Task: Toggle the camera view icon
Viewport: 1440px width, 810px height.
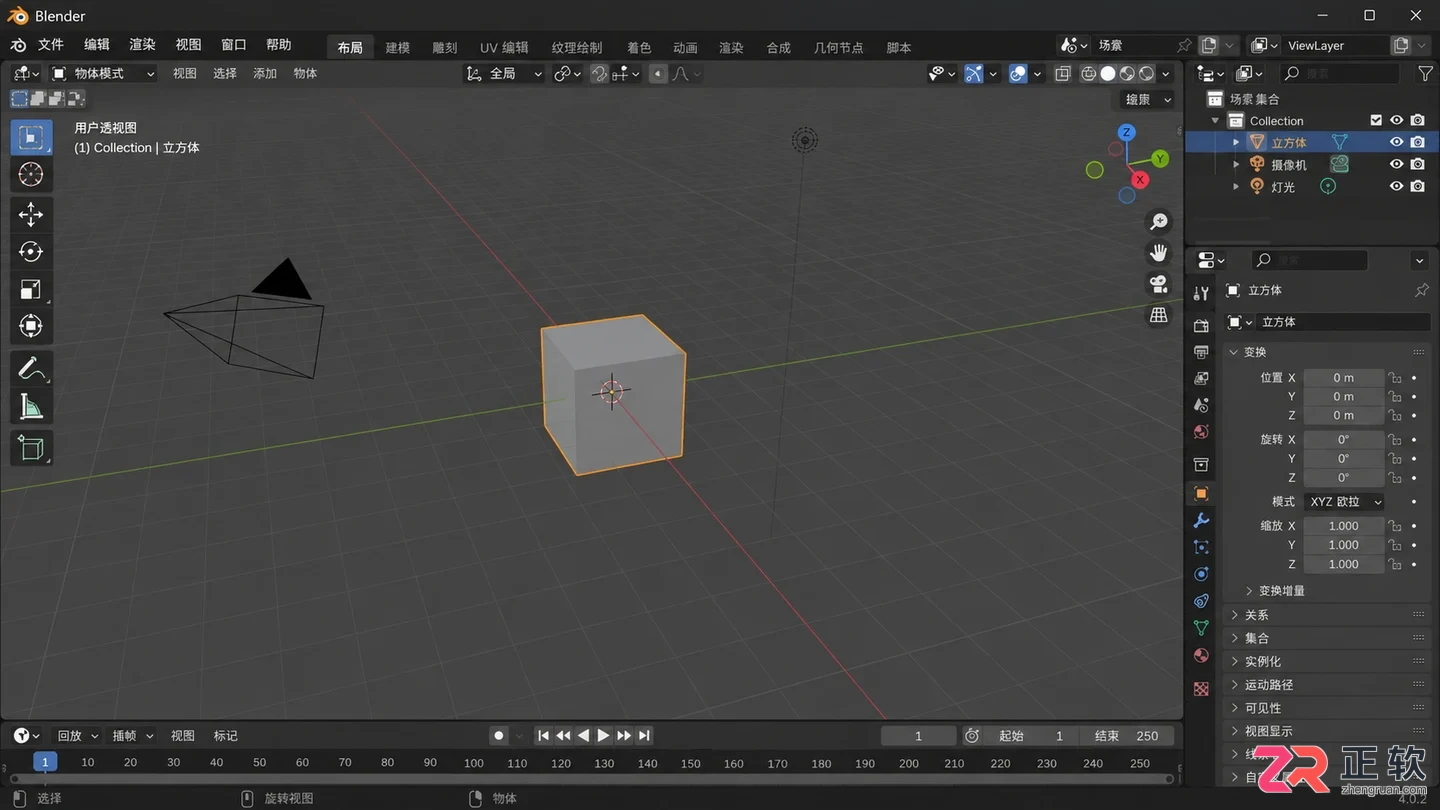Action: point(1159,284)
